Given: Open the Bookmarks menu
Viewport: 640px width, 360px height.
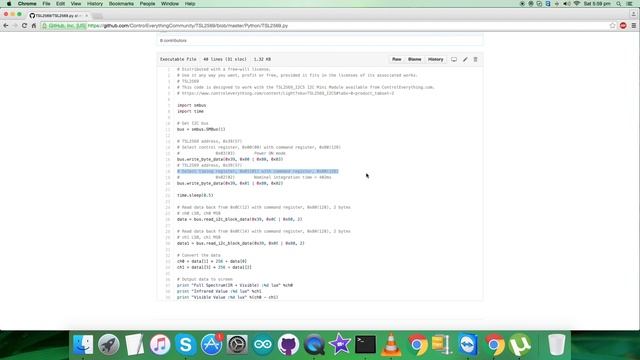Looking at the screenshot, I should click(x=121, y=4).
